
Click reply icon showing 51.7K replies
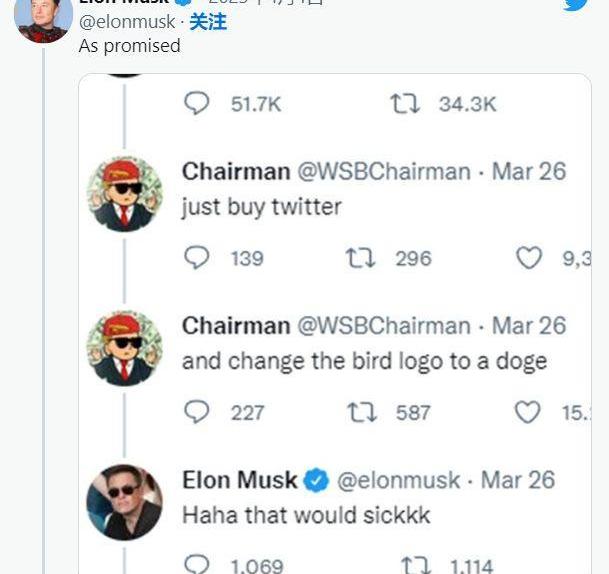[198, 104]
